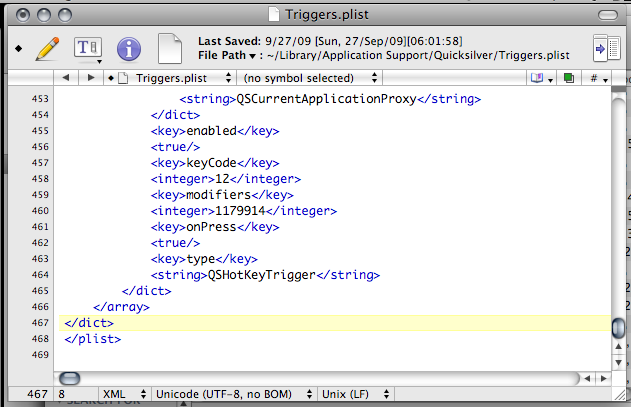Click the next document arrow
This screenshot has height=407, width=631.
[89, 78]
